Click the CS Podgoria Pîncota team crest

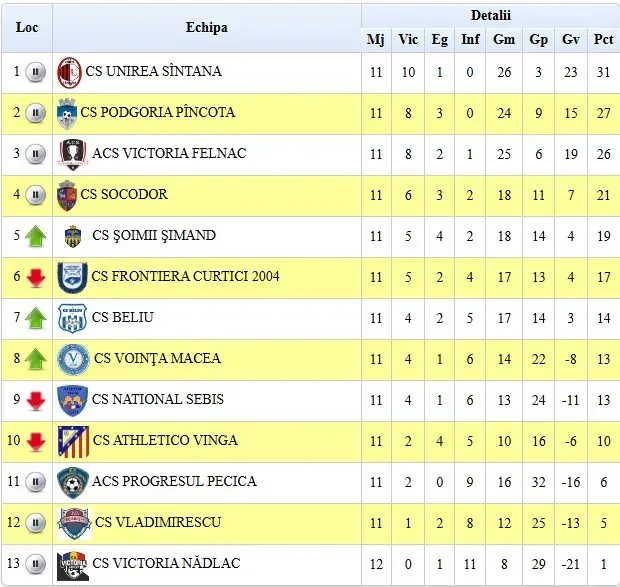(67, 113)
